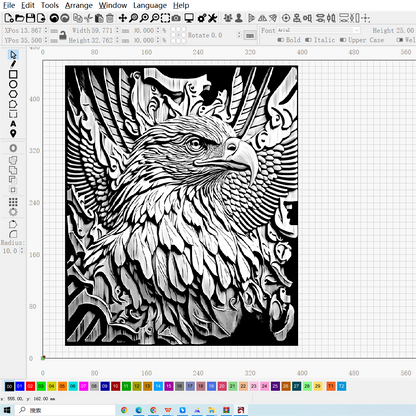Click the Offset Shapes ring icon

13,148
